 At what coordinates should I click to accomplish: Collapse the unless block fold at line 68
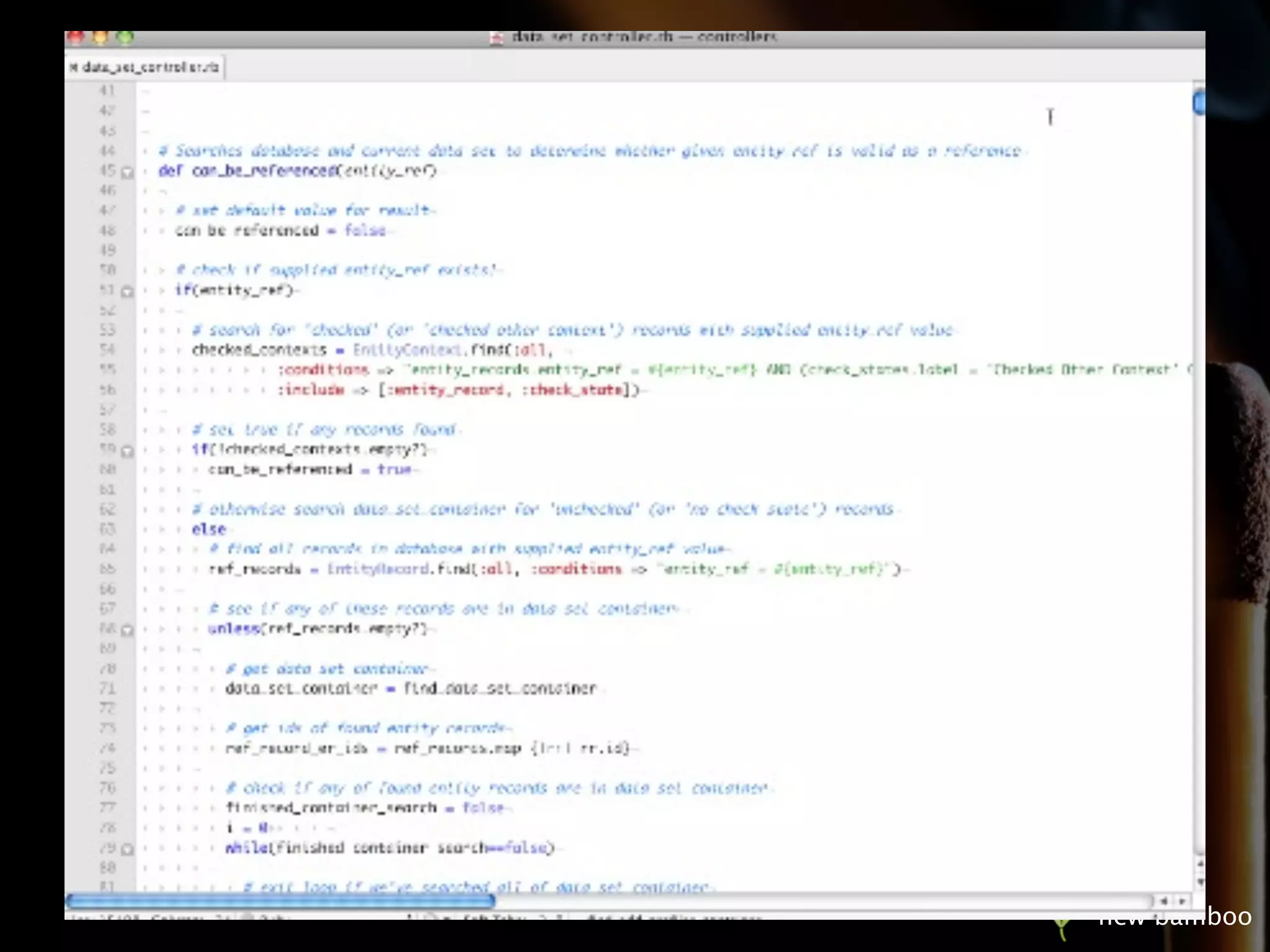[x=127, y=630]
